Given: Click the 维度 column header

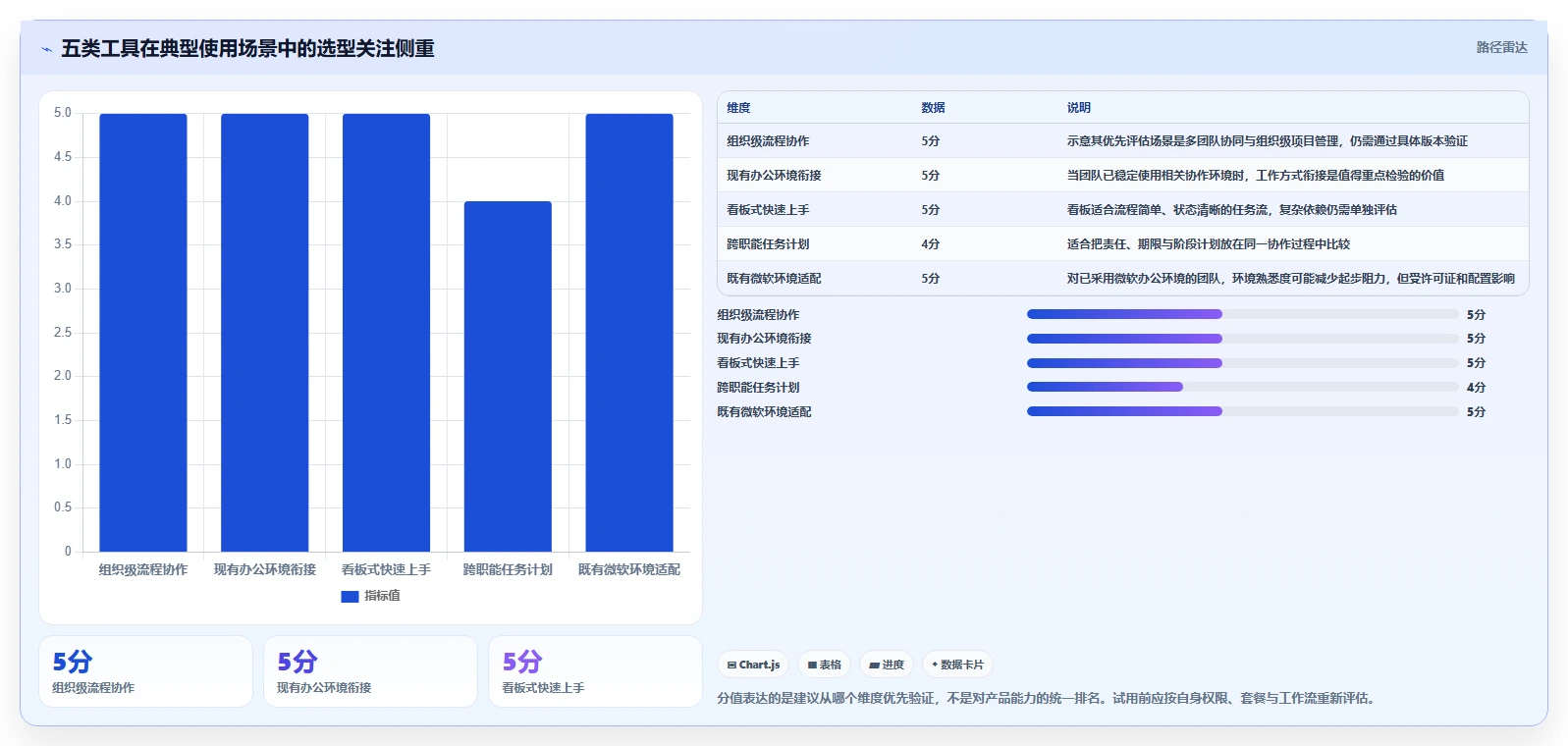Looking at the screenshot, I should click(x=738, y=108).
